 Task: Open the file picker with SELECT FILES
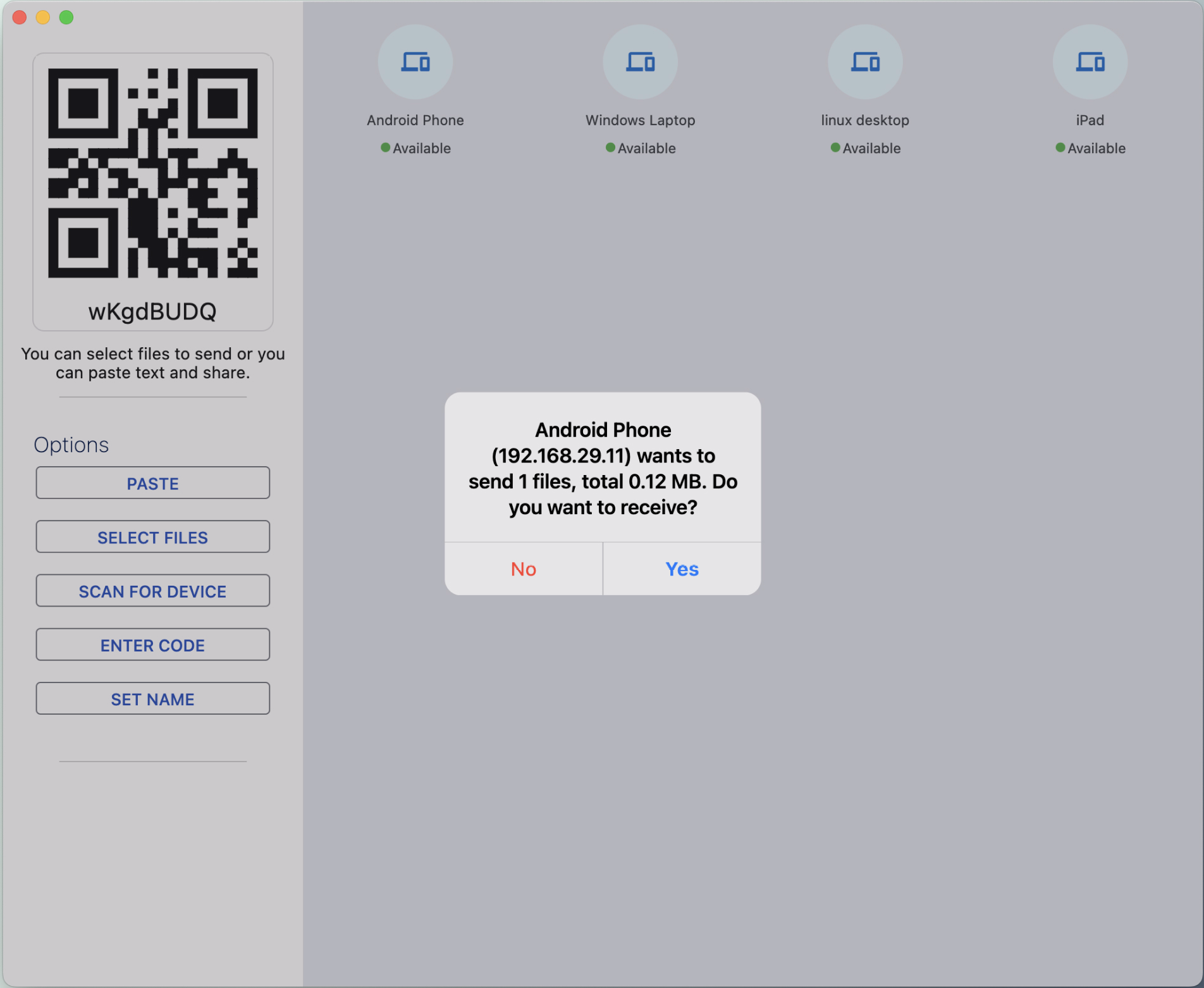tap(152, 536)
